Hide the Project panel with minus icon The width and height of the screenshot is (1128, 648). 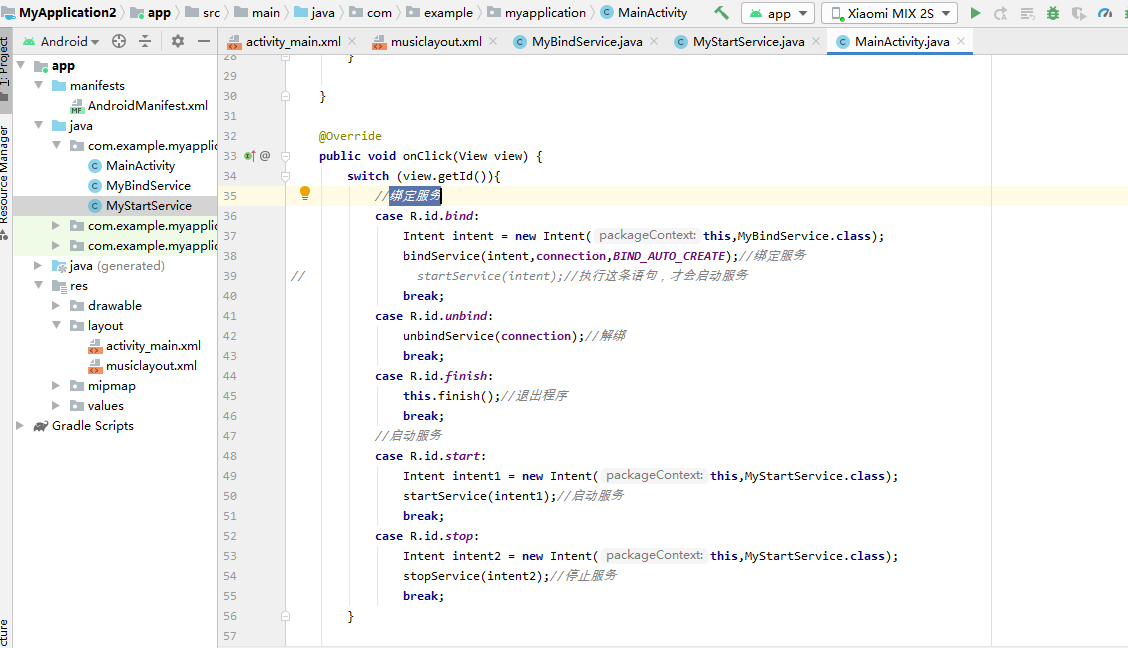tap(204, 42)
